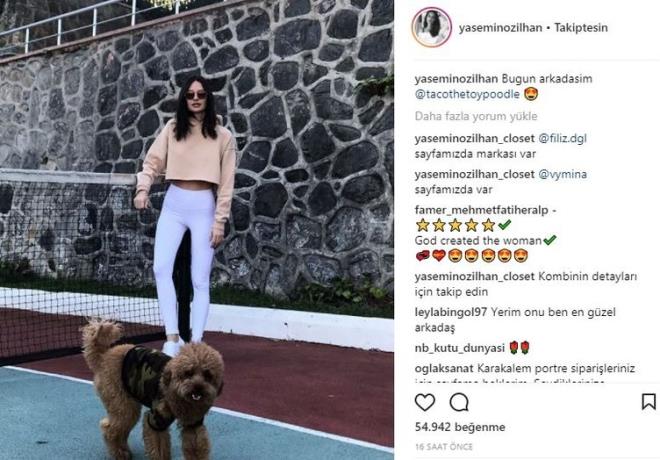Screen dimensions: 660x460
Task: Load more comments via Daha fazla yorum yükle
Action: tap(476, 116)
